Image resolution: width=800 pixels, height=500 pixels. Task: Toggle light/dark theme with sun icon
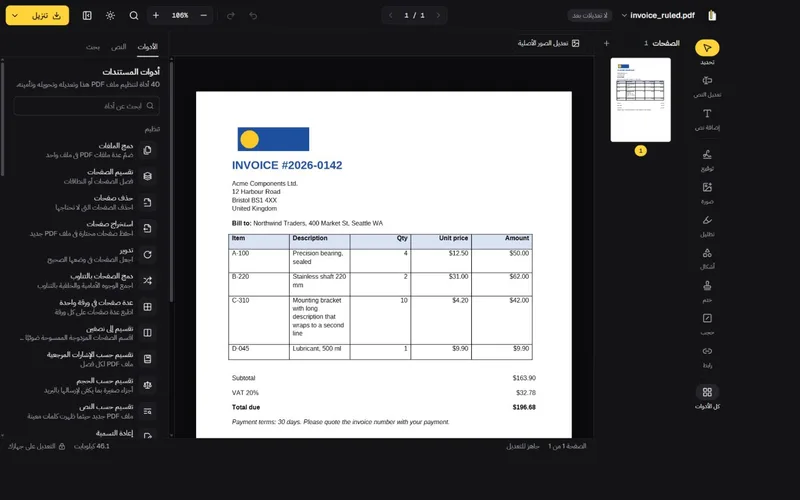tap(110, 15)
